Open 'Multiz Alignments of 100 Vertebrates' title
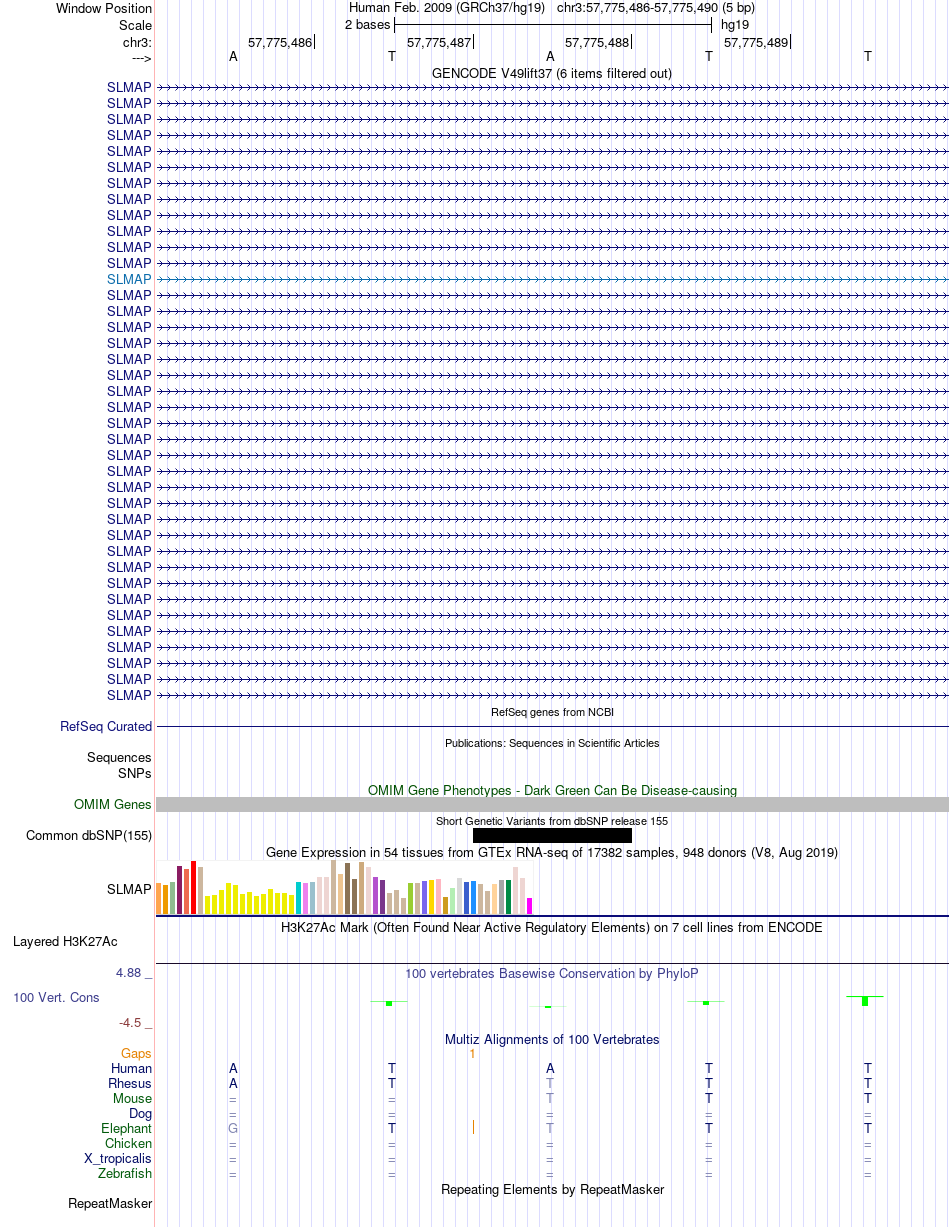 click(552, 1039)
